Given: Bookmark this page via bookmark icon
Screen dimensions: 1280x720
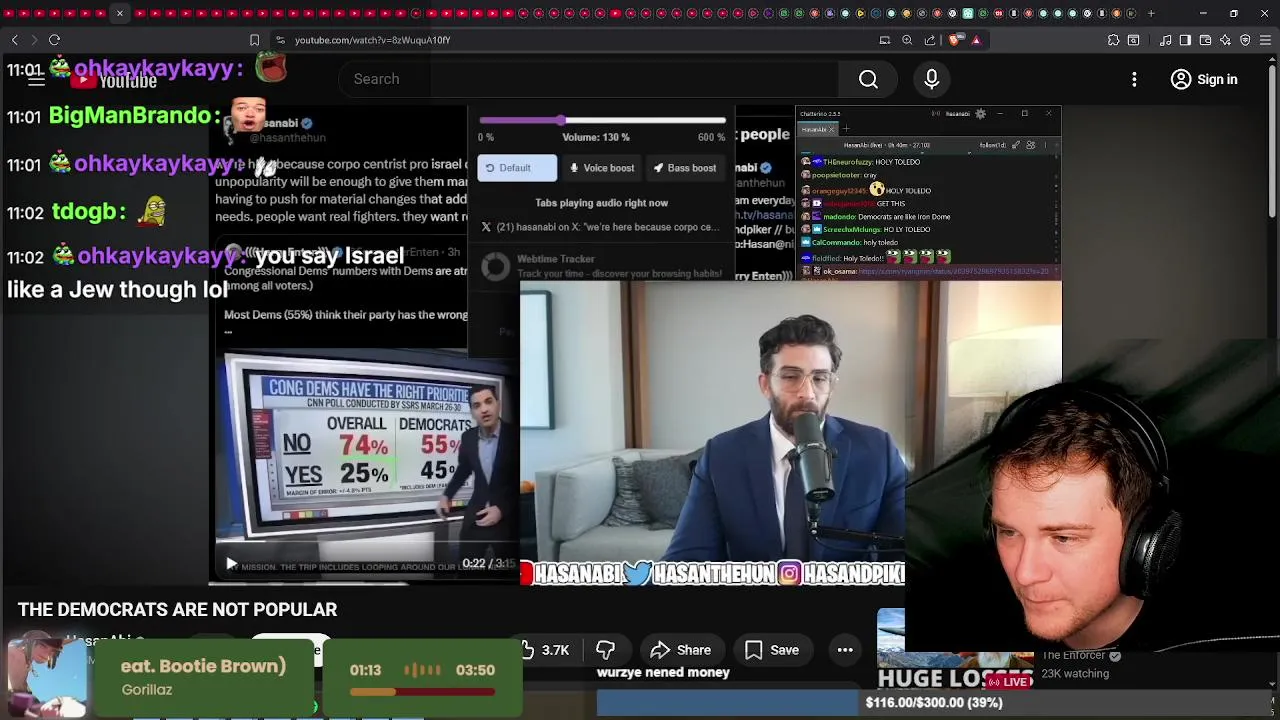Looking at the screenshot, I should coord(254,40).
